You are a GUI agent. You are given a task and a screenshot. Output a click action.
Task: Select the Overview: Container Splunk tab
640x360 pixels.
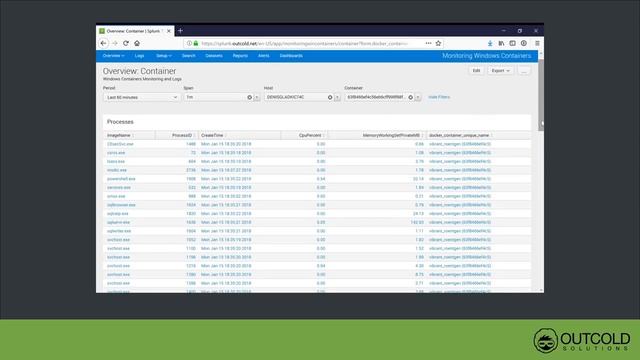coord(135,31)
